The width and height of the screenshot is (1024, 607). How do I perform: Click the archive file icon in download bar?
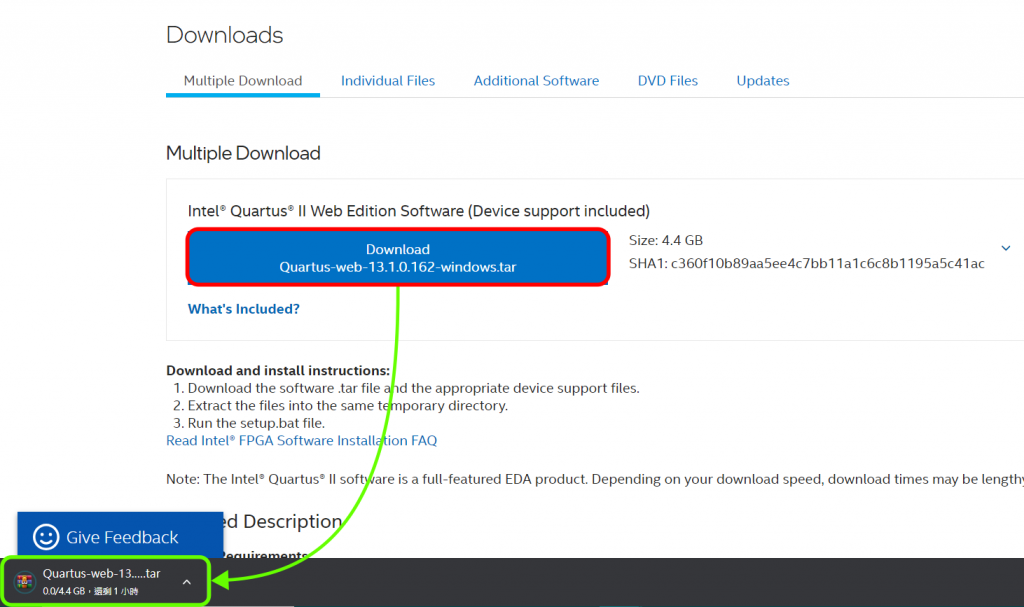pos(25,582)
